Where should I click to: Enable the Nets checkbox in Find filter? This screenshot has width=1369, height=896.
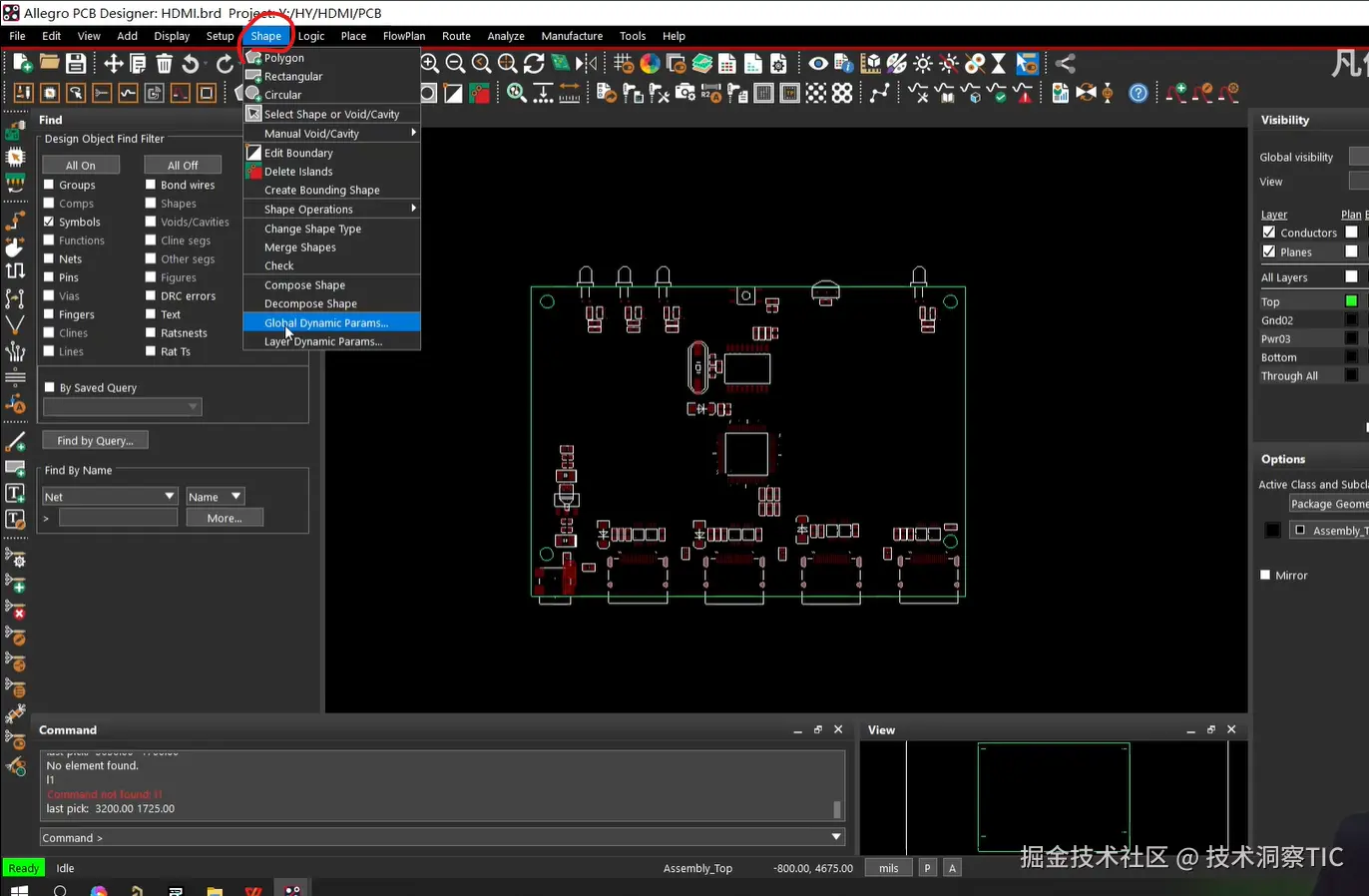(x=49, y=258)
